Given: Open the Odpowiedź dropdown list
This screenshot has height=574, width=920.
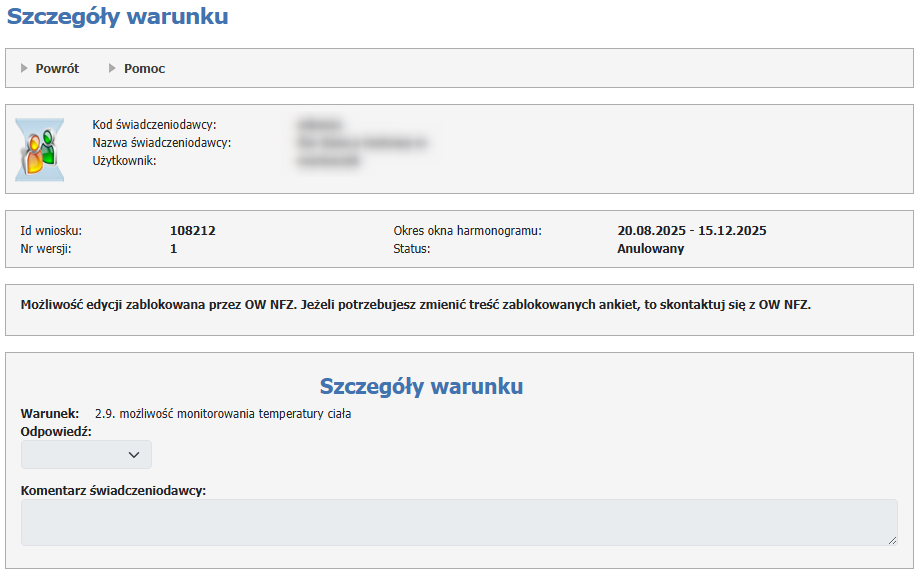Looking at the screenshot, I should (x=86, y=455).
